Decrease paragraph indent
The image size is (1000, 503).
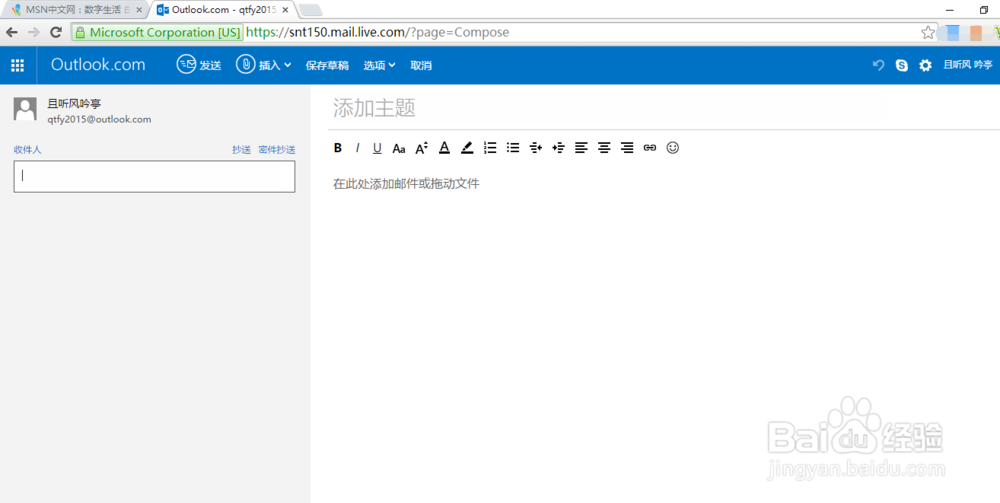tap(536, 148)
